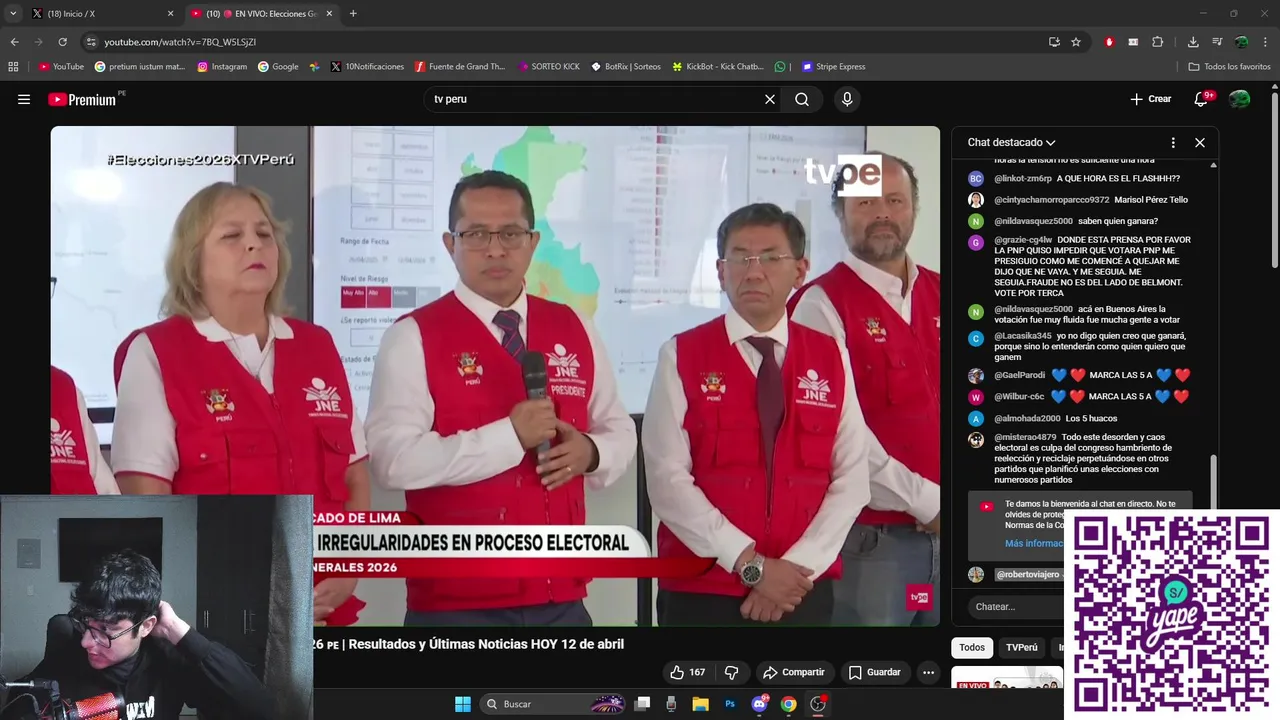Image resolution: width=1280 pixels, height=720 pixels.
Task: Click @GaelParodi chat username
Action: (1019, 375)
